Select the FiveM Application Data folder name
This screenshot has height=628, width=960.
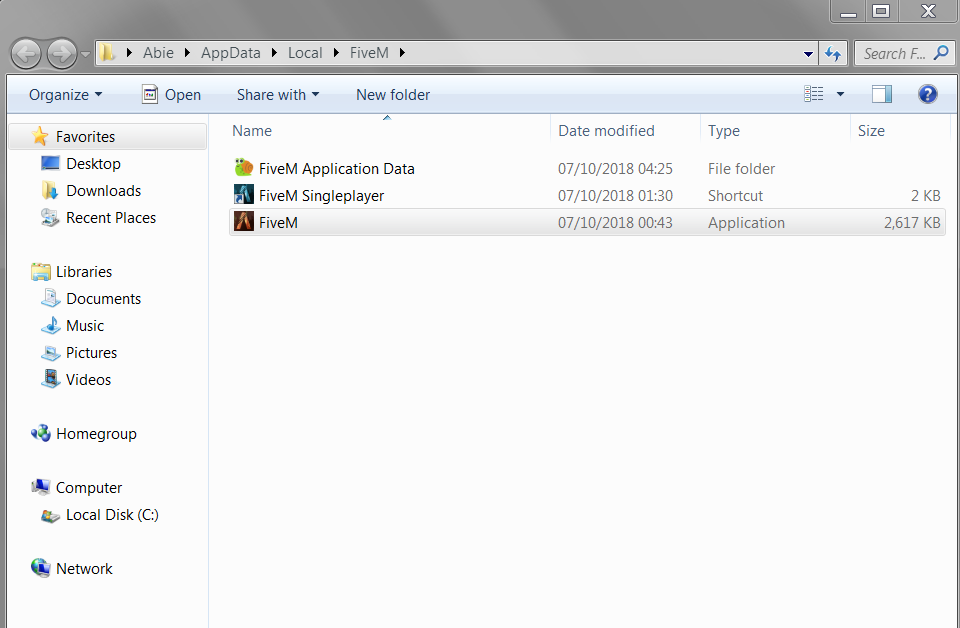337,169
